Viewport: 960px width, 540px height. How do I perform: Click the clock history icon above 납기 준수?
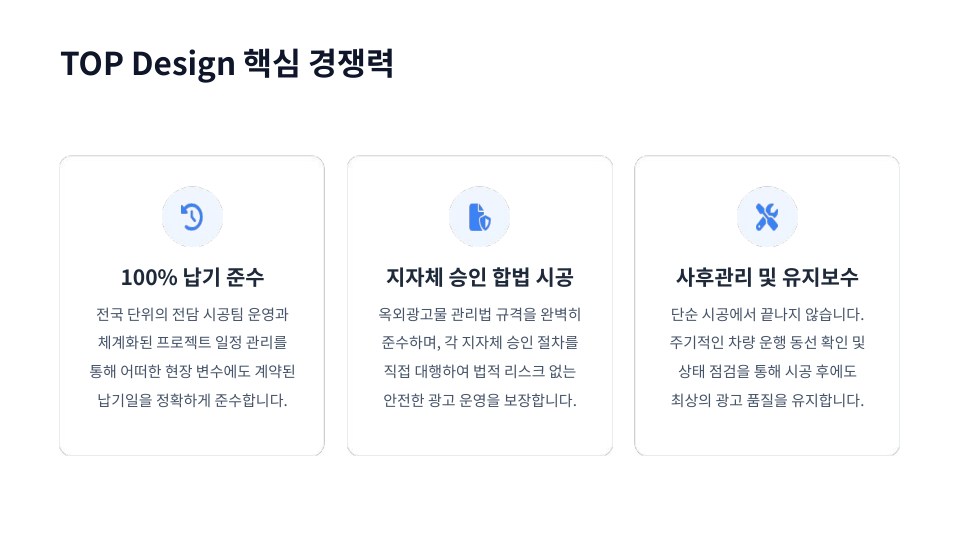[x=192, y=217]
